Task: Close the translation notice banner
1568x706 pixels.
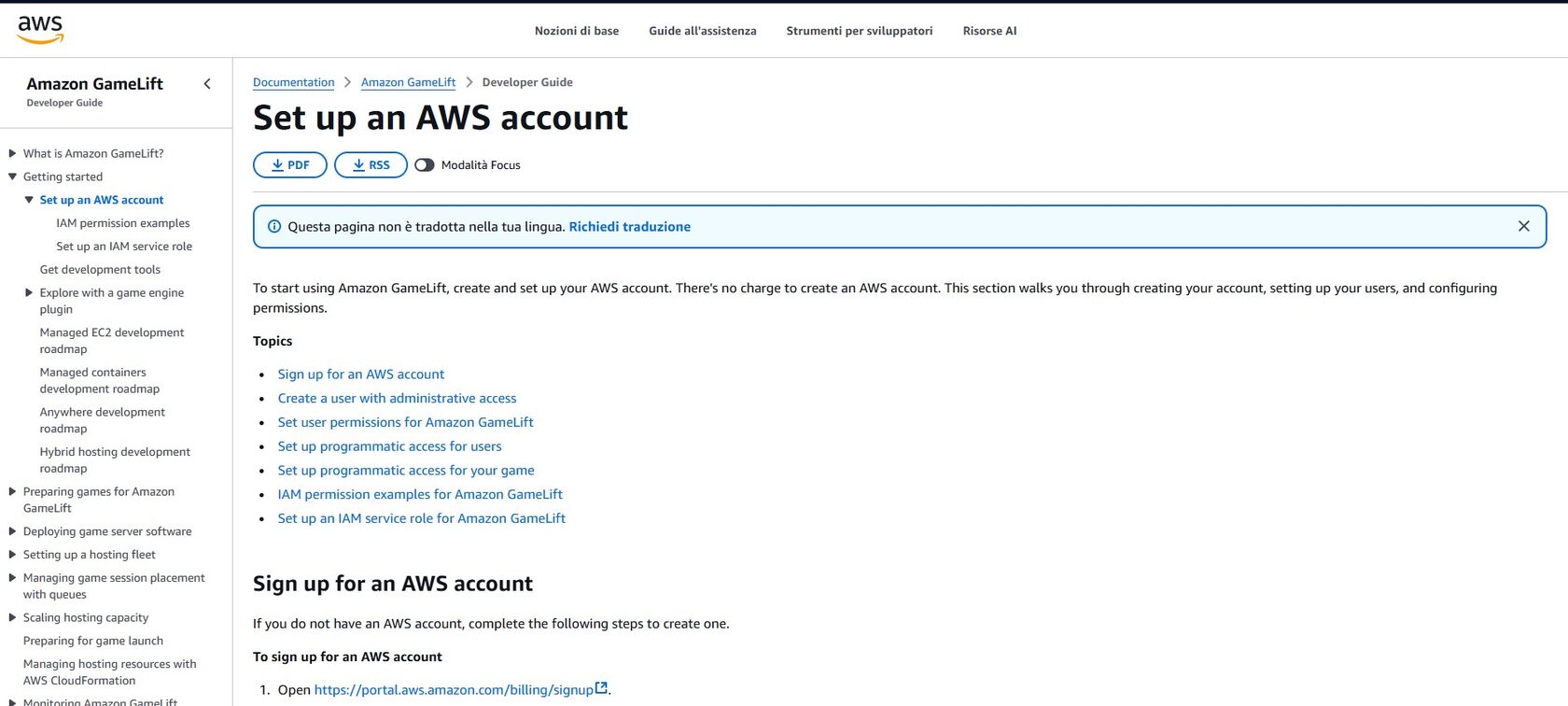Action: click(1523, 226)
